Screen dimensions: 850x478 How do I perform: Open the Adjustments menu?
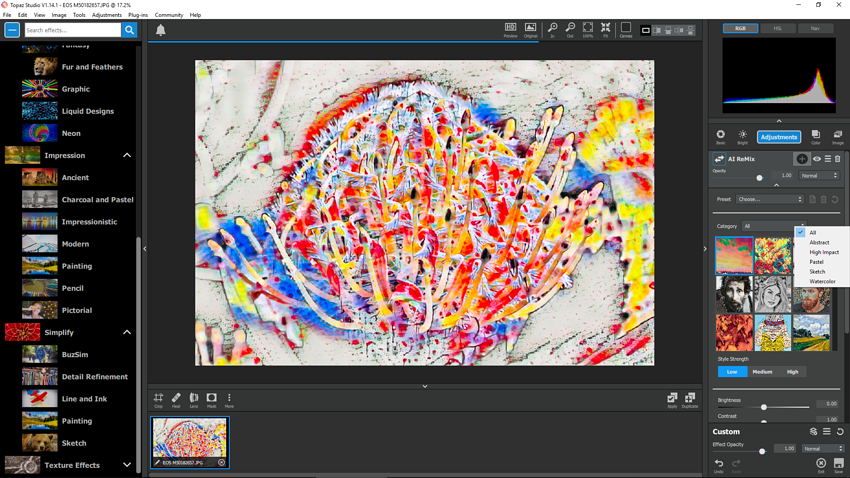coord(106,15)
